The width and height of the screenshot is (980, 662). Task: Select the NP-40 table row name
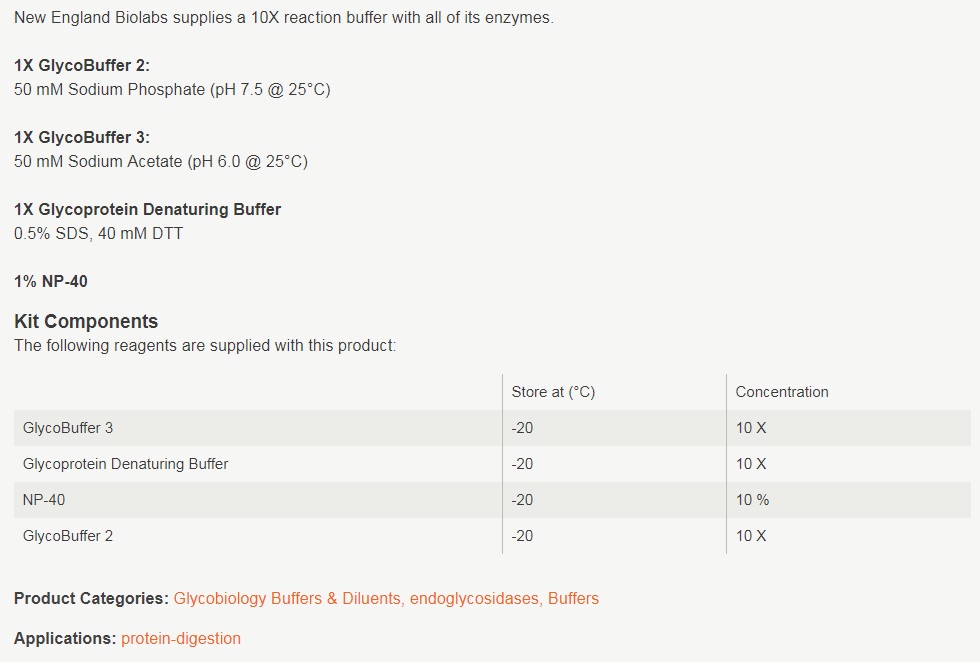click(x=44, y=500)
